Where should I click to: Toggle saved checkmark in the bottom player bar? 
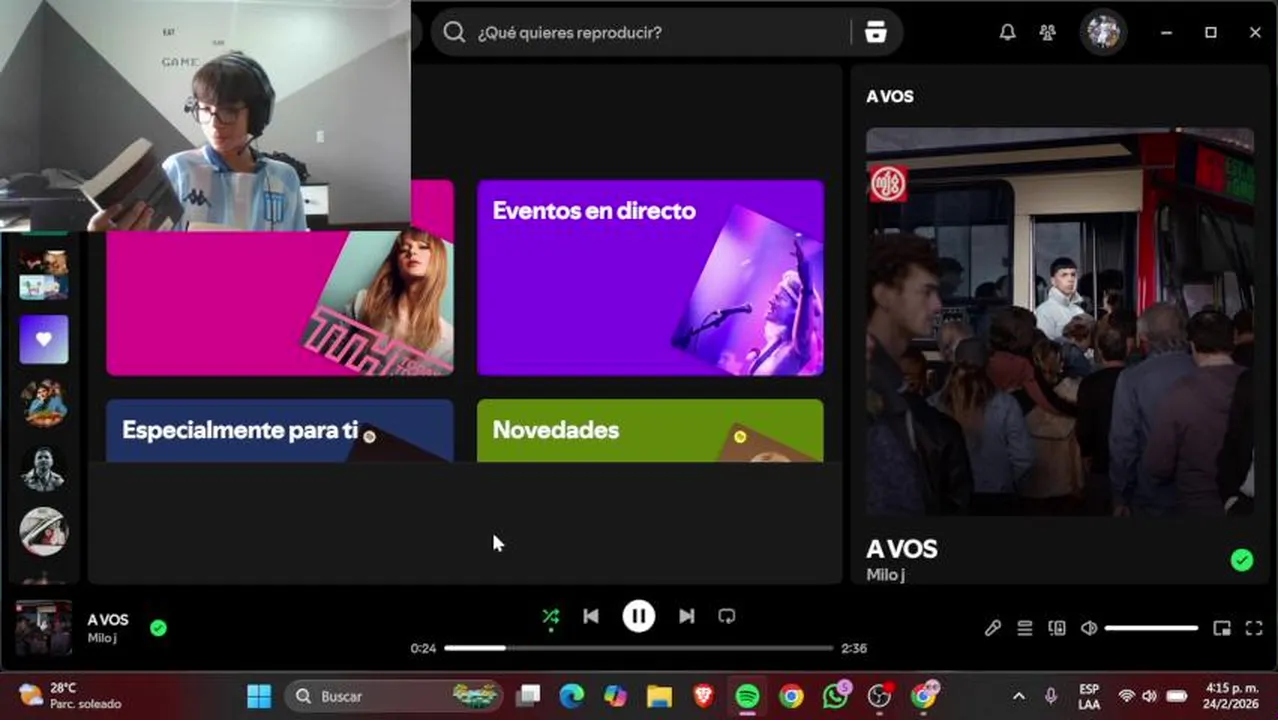point(158,628)
